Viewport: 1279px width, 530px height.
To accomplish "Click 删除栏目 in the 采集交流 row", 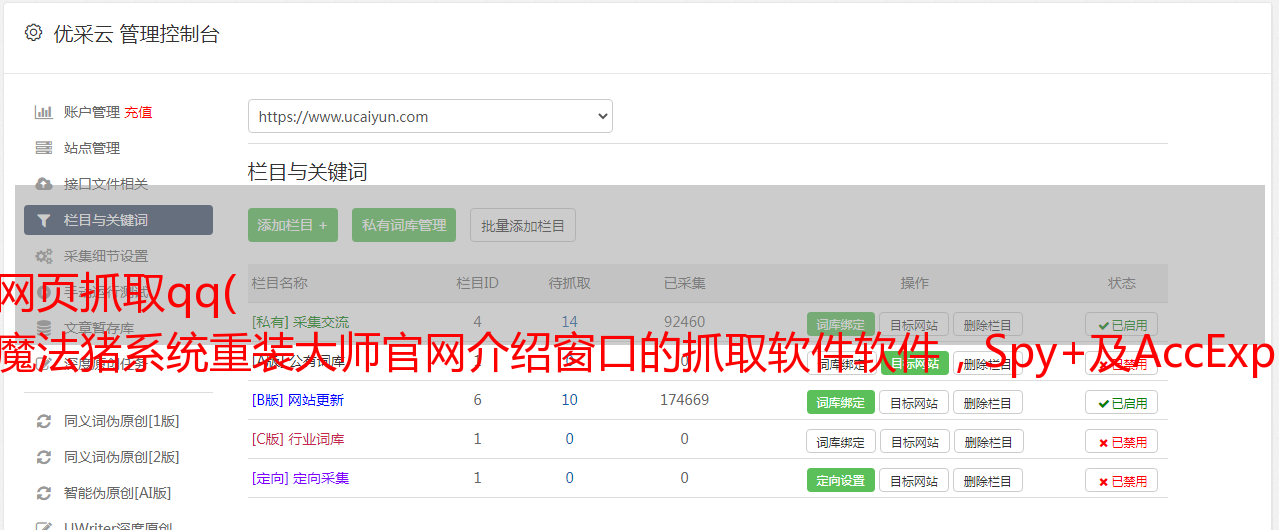I will (x=988, y=325).
